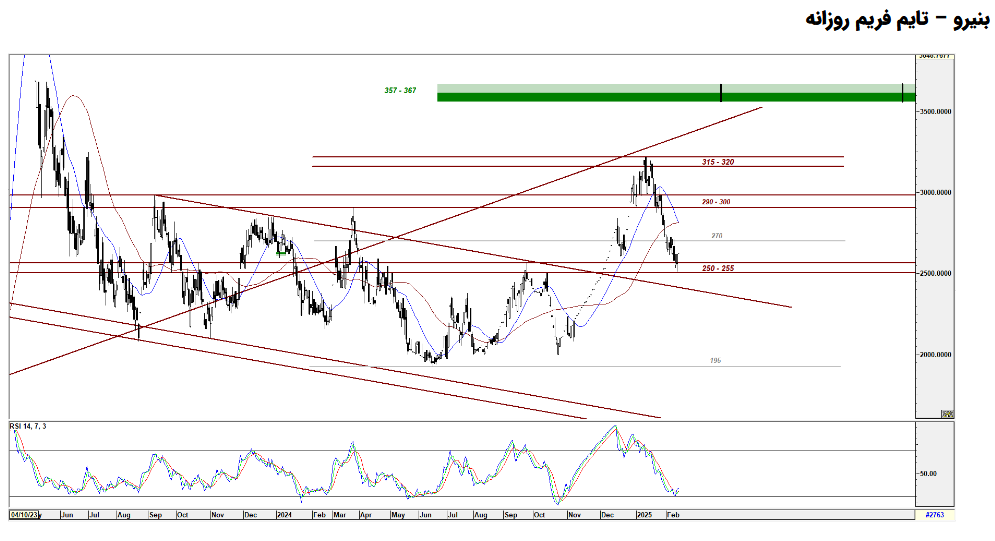Click the small icon at chart's bottom-right corner
This screenshot has height=541, width=995.
click(947, 413)
